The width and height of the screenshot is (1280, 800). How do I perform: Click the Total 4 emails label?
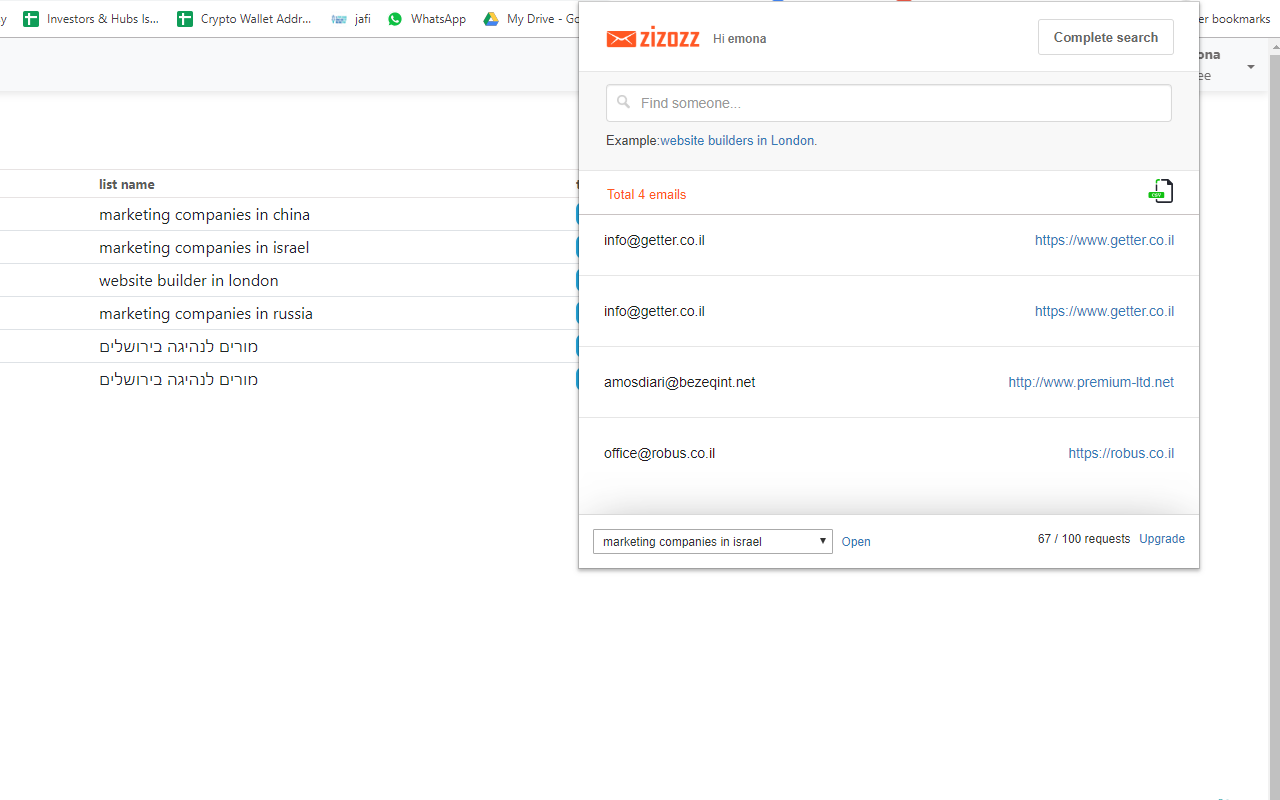(647, 194)
